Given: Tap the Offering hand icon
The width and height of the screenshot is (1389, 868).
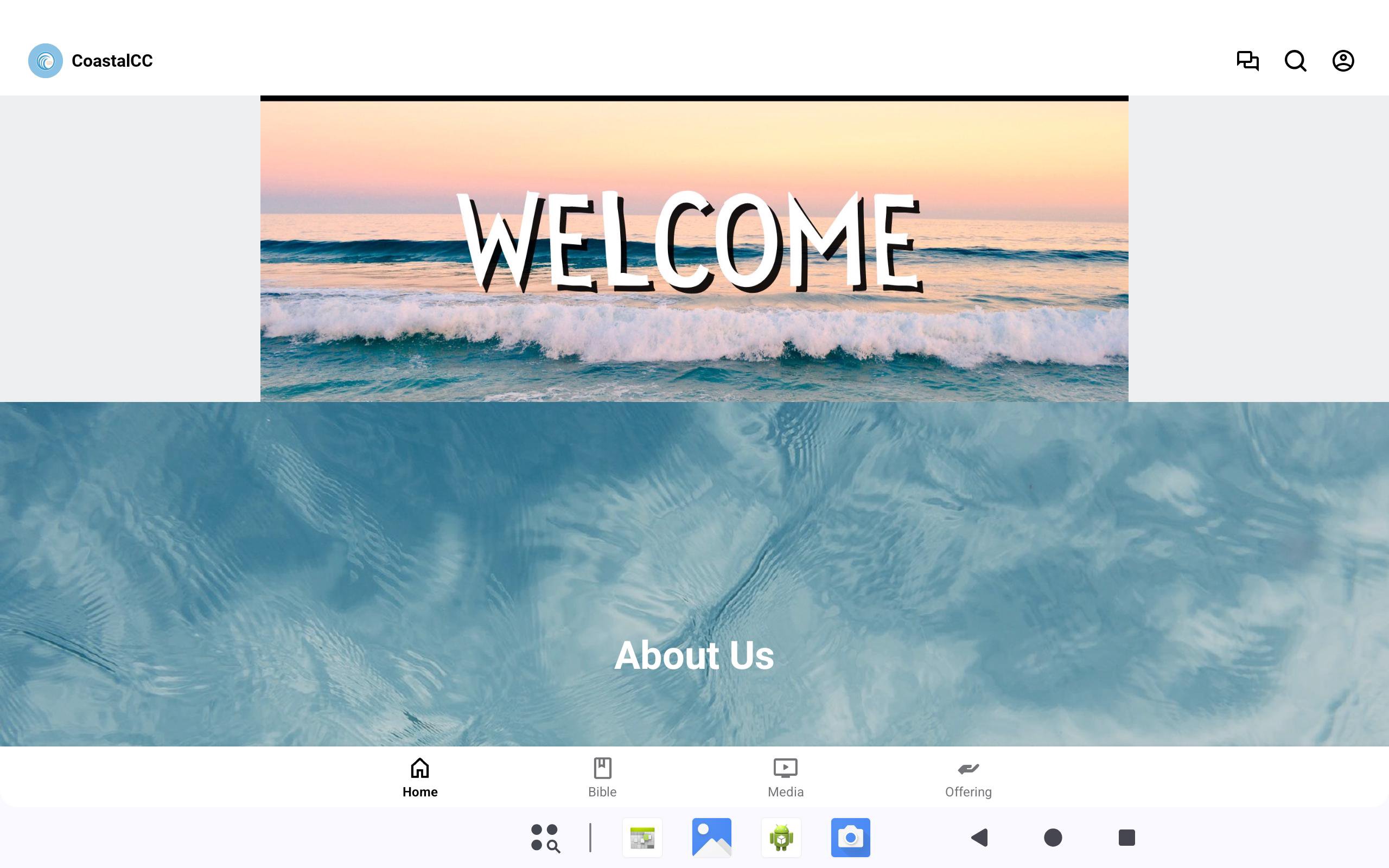Looking at the screenshot, I should (969, 768).
